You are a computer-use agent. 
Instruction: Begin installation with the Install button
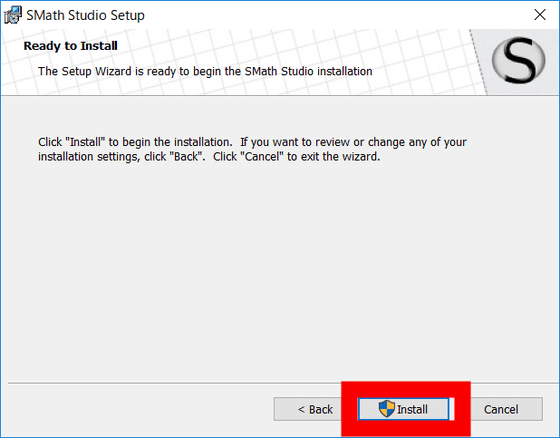404,409
